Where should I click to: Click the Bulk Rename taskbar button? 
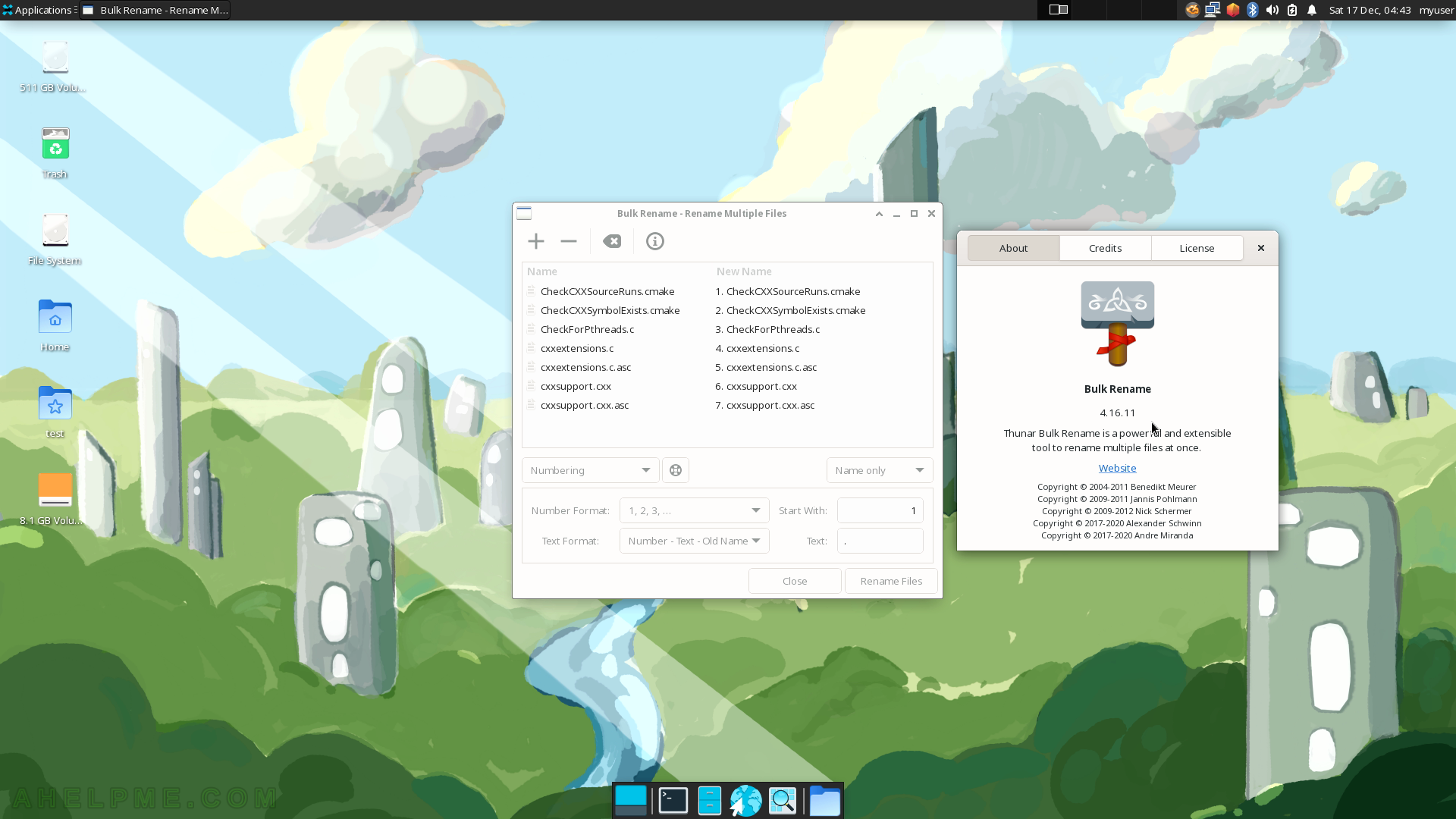pos(155,10)
